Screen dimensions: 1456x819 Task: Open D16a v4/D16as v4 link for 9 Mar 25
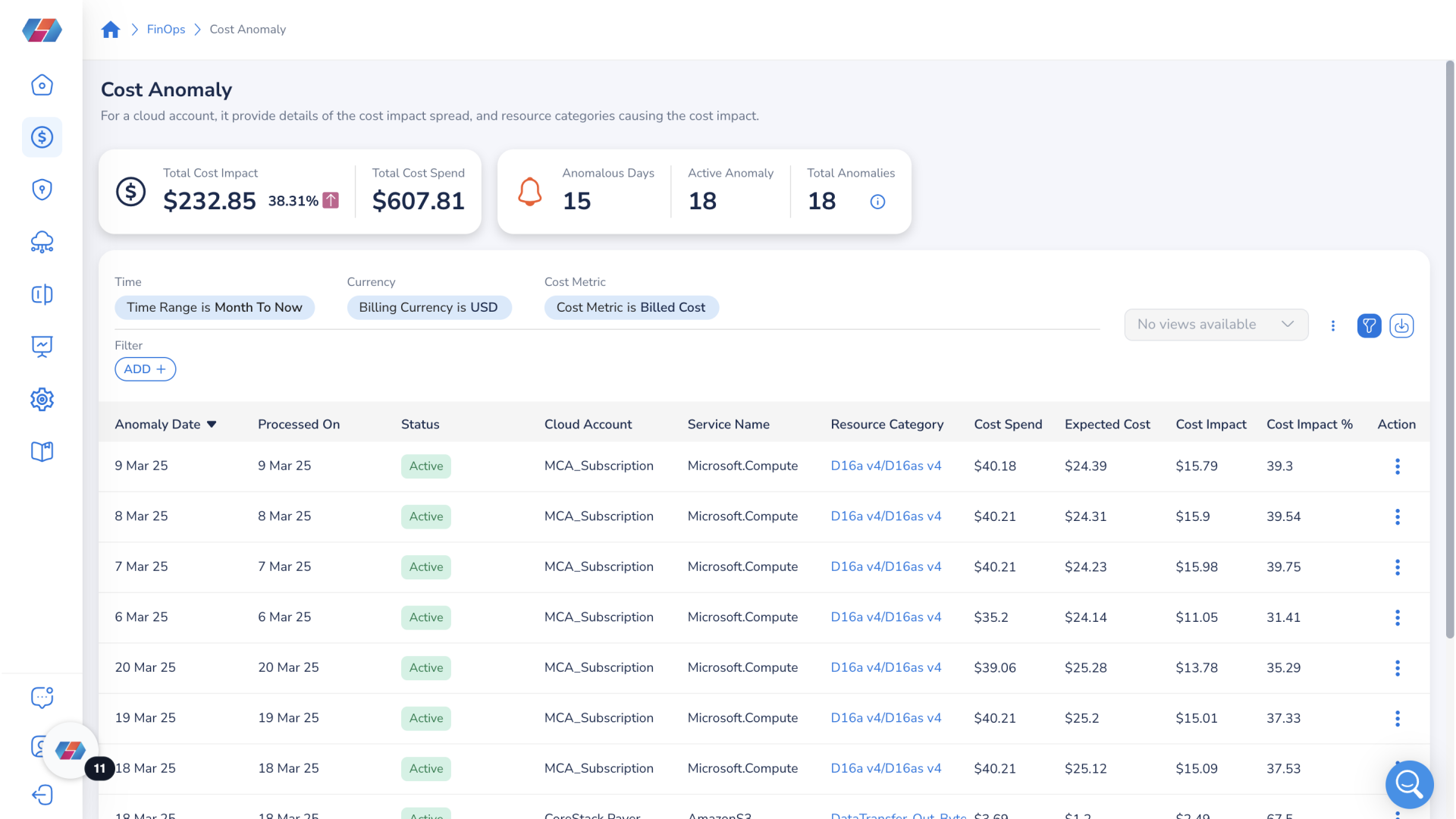[886, 466]
